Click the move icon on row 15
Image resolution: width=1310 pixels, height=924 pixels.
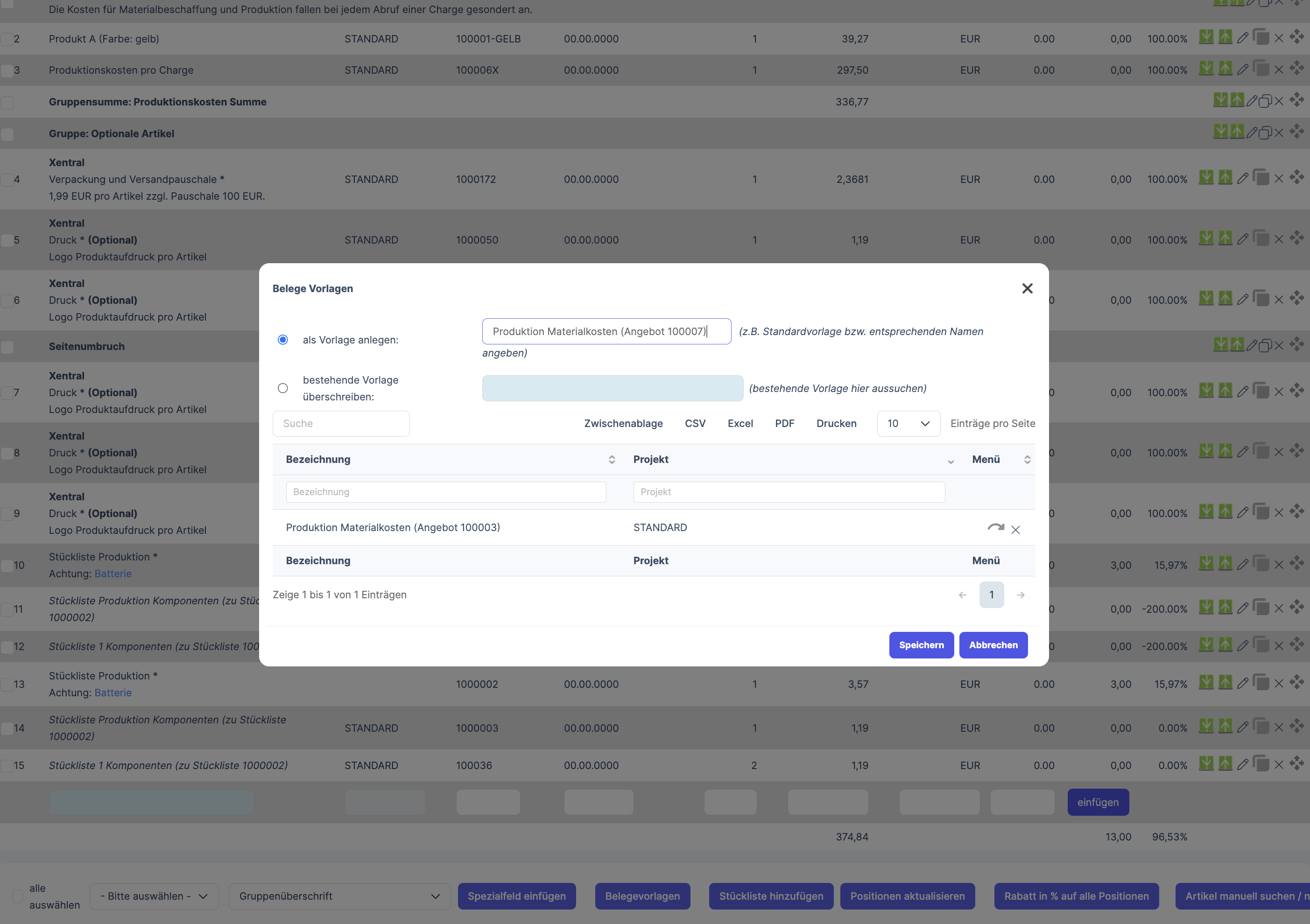1296,764
